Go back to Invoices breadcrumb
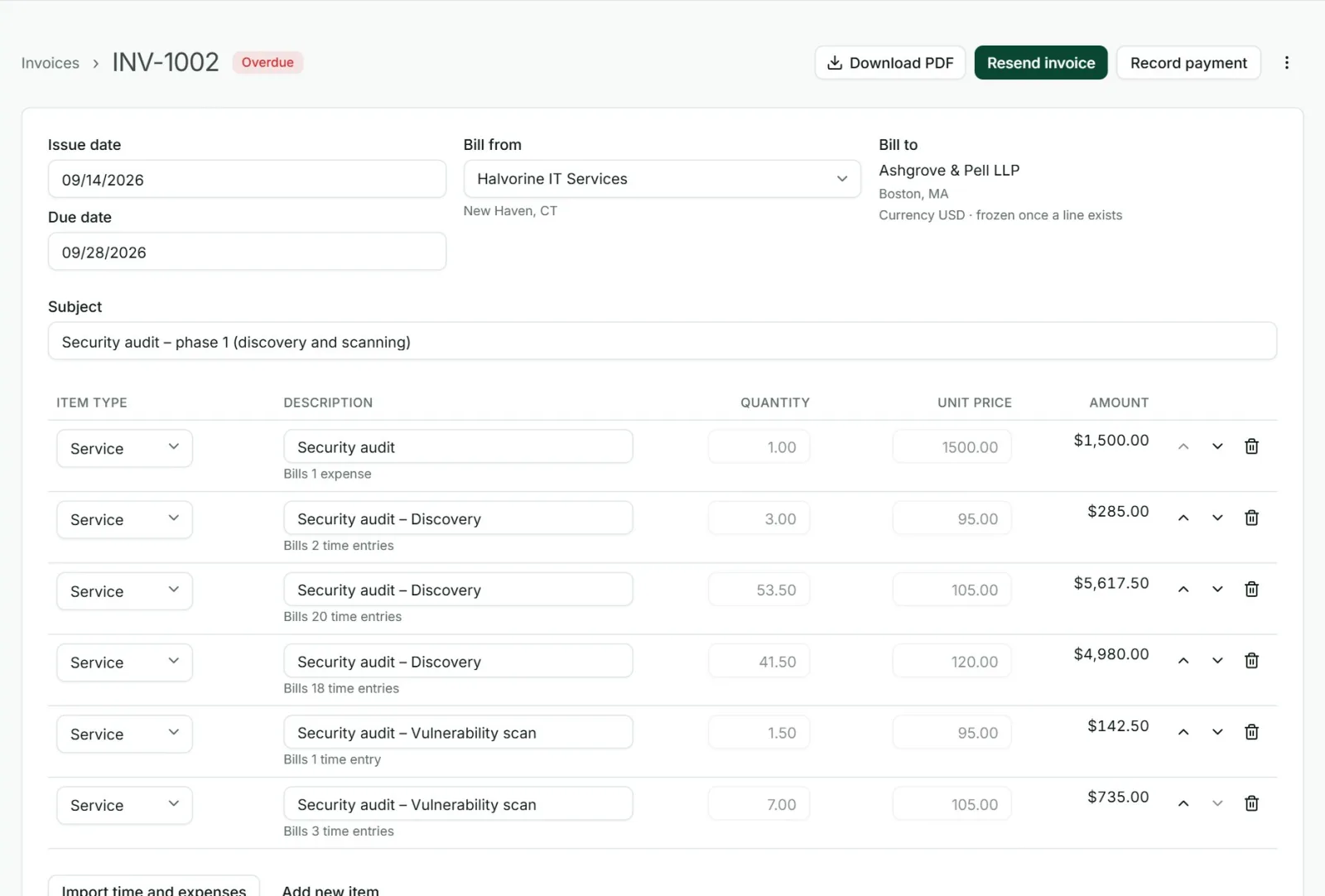The image size is (1325, 896). click(x=51, y=63)
